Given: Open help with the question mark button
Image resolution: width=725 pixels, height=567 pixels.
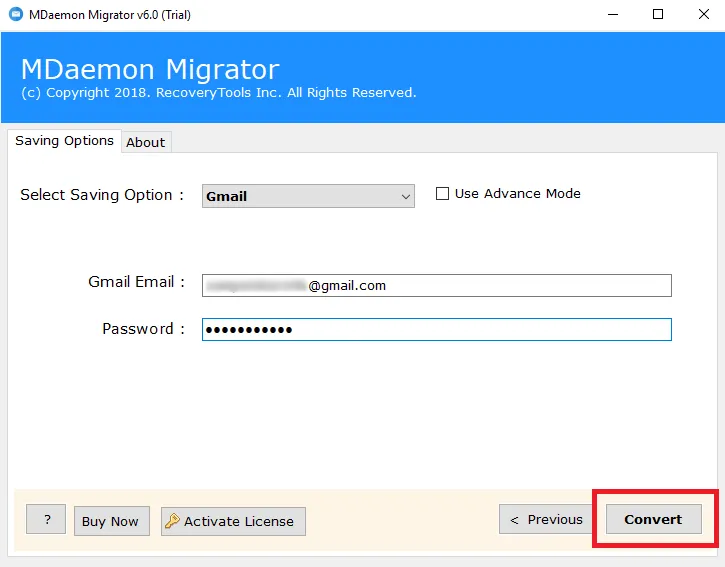Looking at the screenshot, I should (46, 519).
